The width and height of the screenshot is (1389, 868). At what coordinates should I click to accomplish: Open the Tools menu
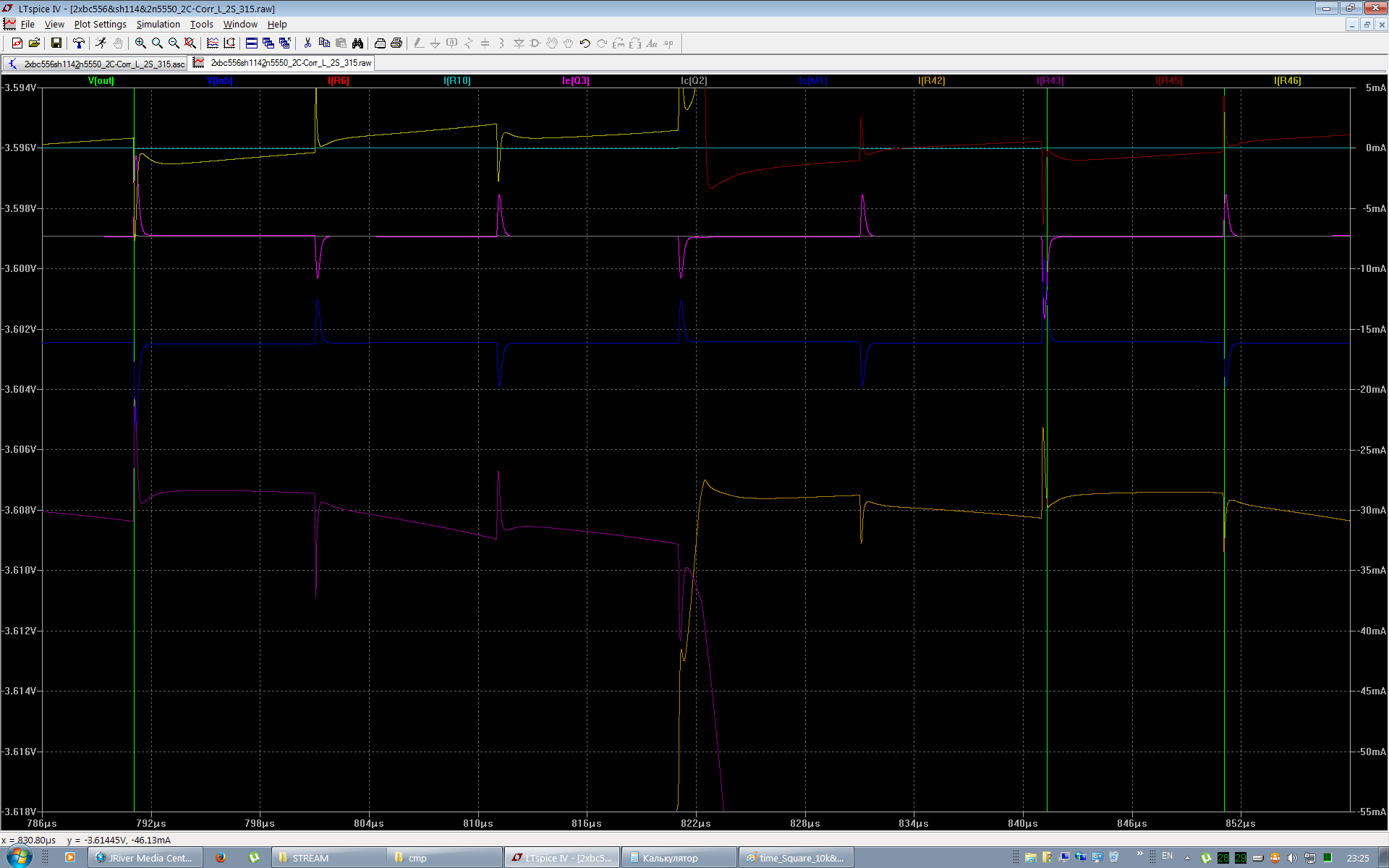point(202,24)
